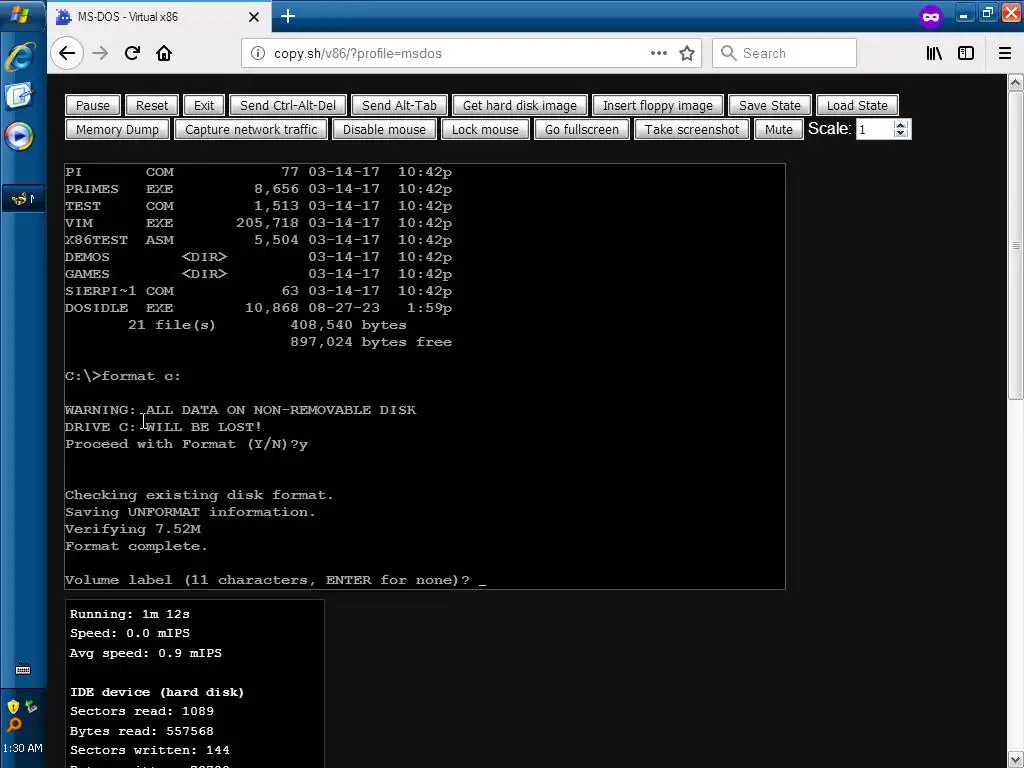Click the VIM EXE file listing line
1024x768 pixels.
(258, 223)
